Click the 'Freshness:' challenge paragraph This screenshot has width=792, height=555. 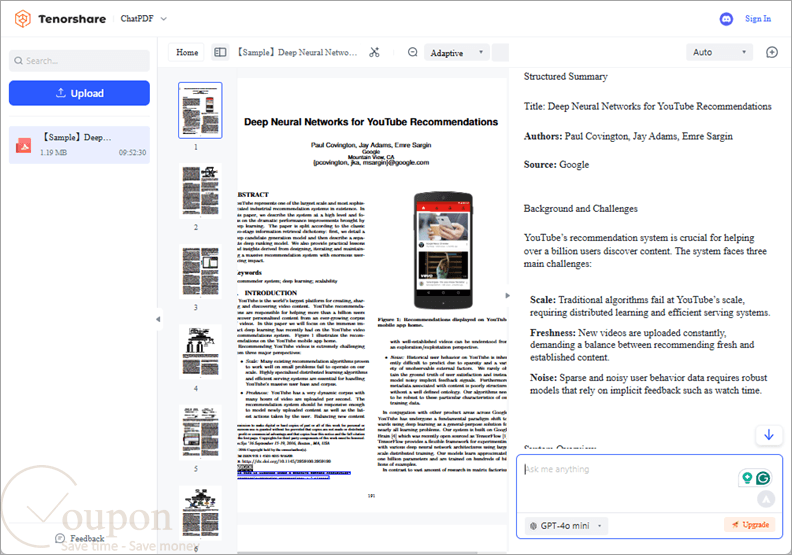(641, 345)
